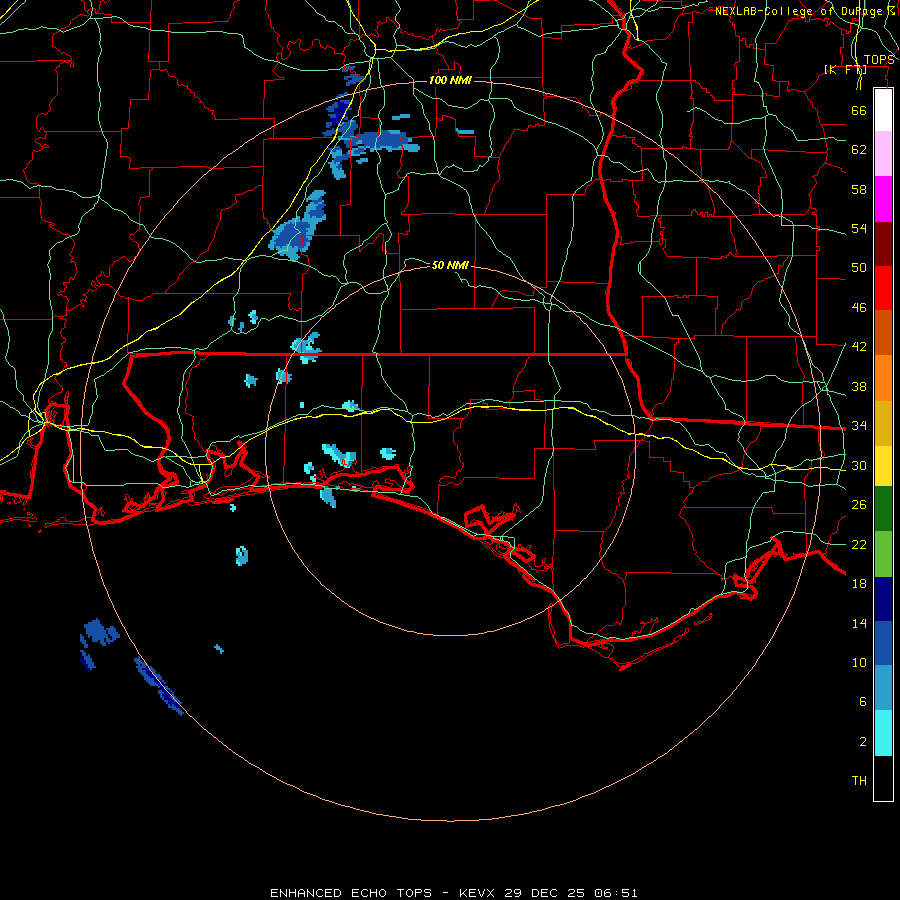Click the "TH" threshold label
Viewport: 900px width, 900px height.
(x=859, y=781)
